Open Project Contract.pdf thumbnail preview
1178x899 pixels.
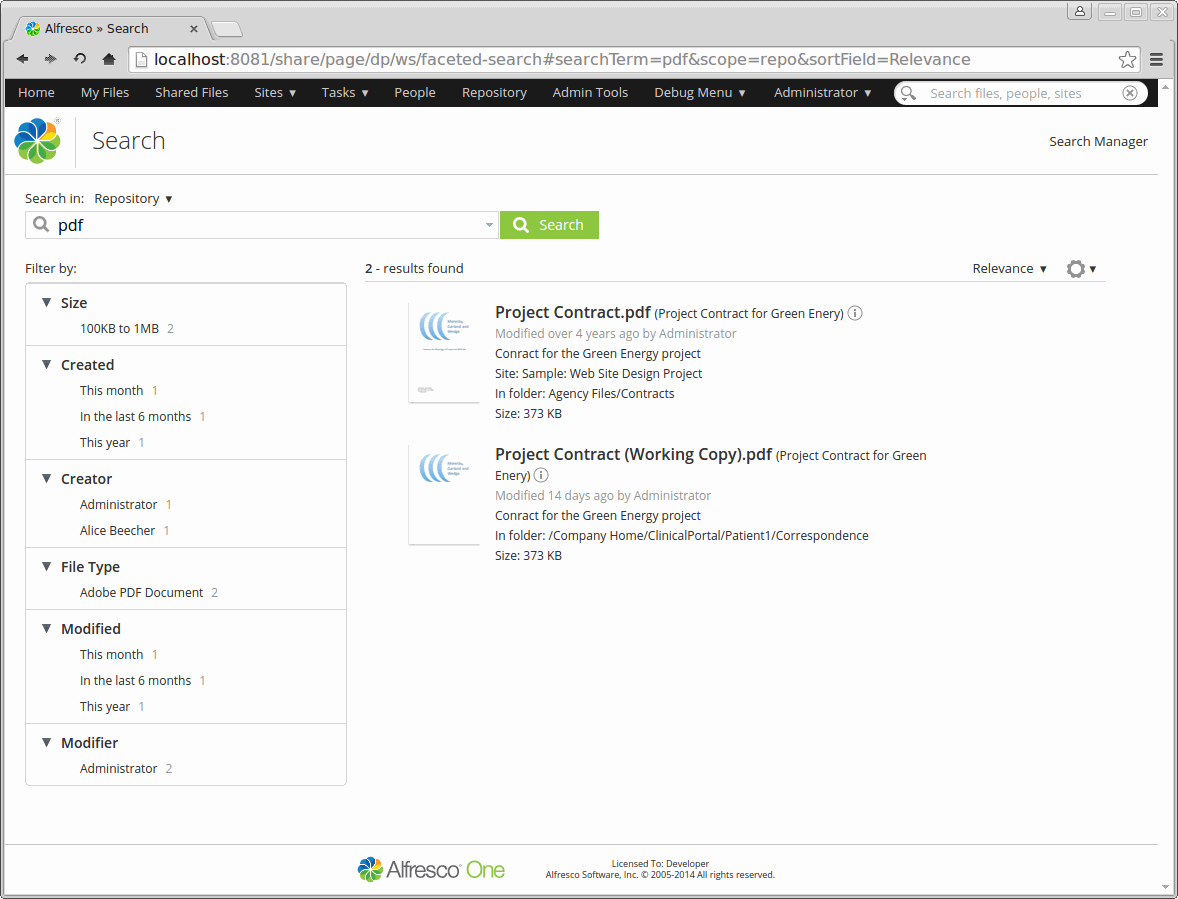click(x=444, y=353)
